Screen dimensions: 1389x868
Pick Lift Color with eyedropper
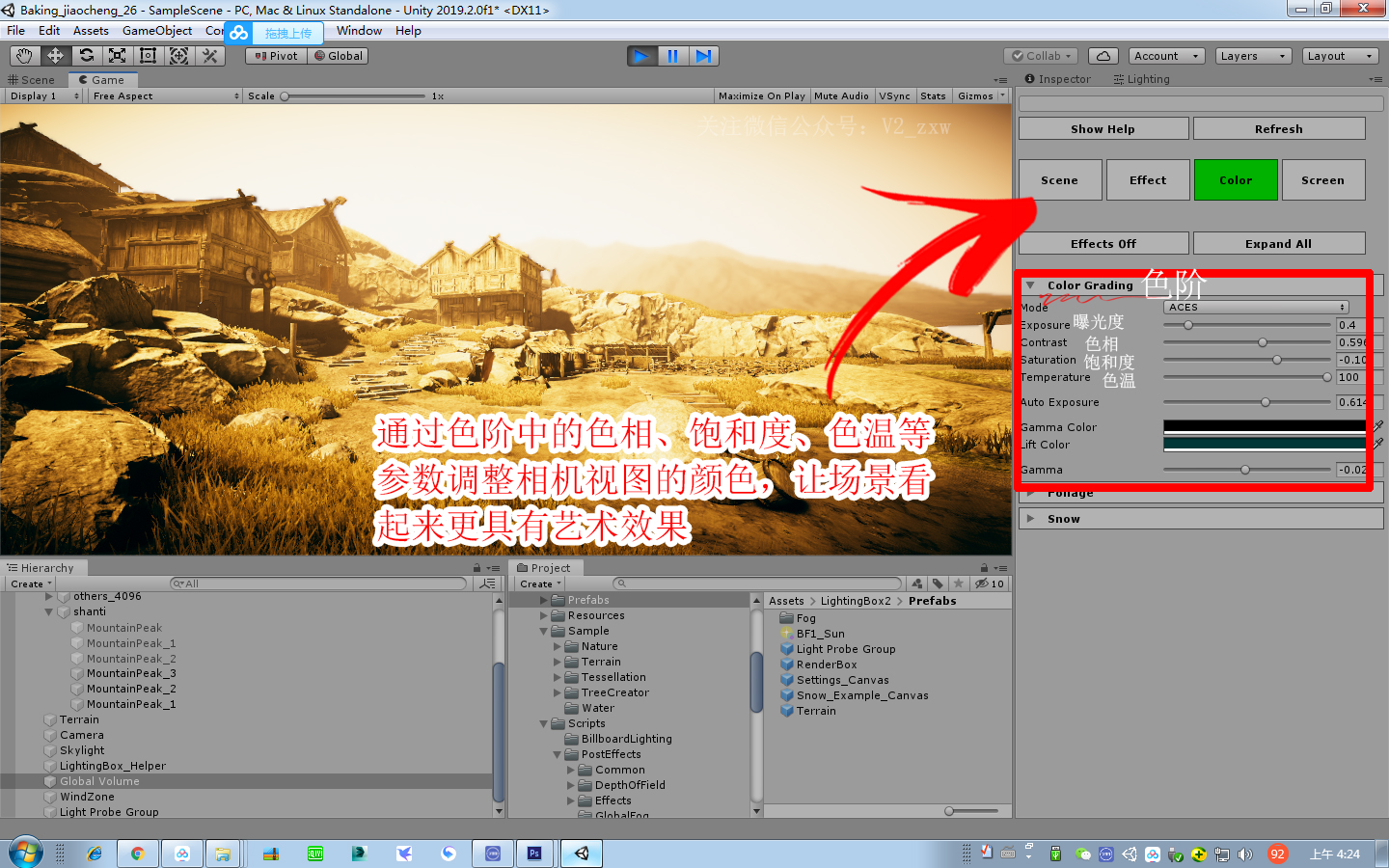tap(1377, 444)
